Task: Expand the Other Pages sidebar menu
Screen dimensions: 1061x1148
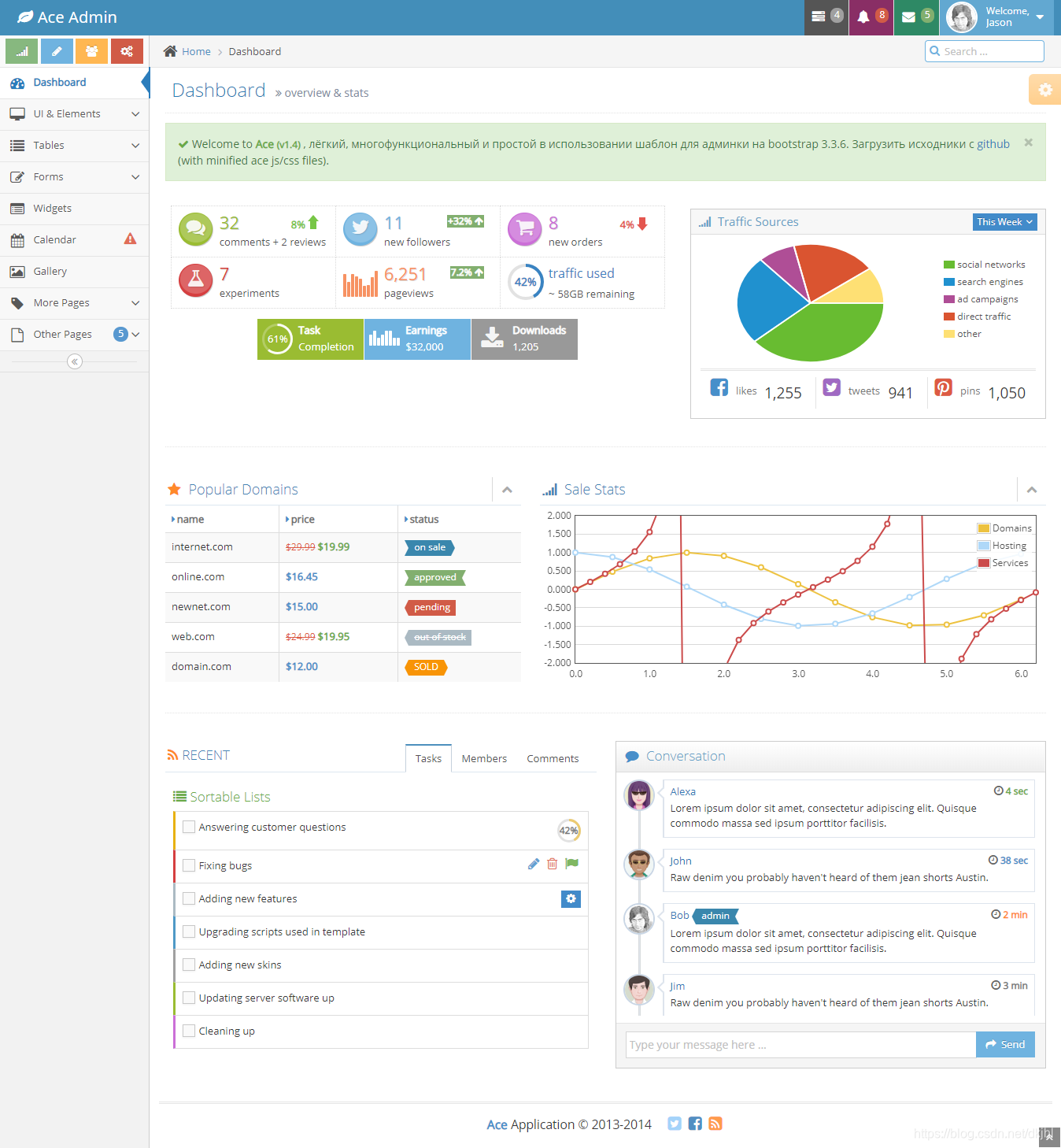Action: 74,335
